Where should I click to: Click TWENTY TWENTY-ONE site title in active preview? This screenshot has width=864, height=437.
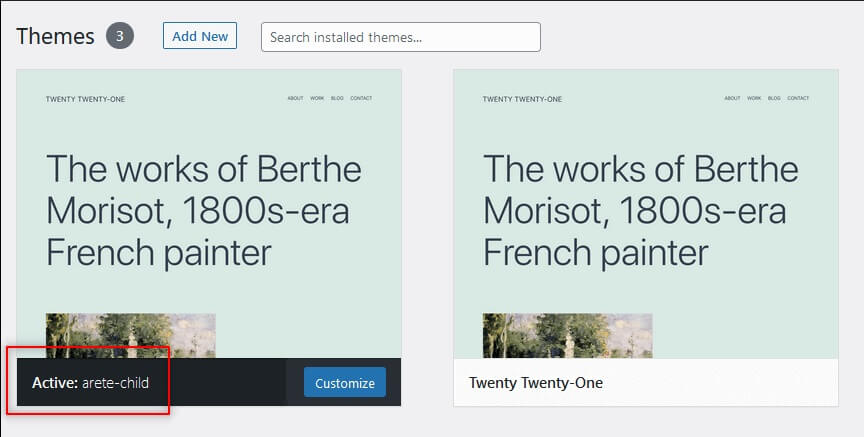pyautogui.click(x=85, y=99)
